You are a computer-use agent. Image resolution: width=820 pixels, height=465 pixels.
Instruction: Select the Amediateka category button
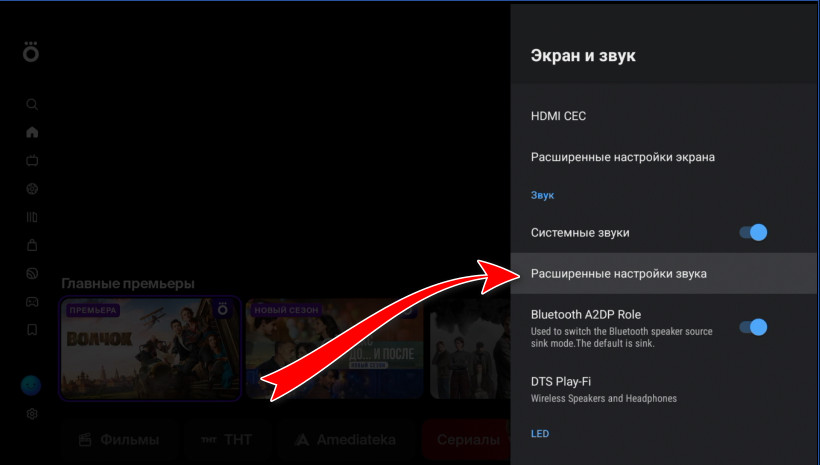344,440
